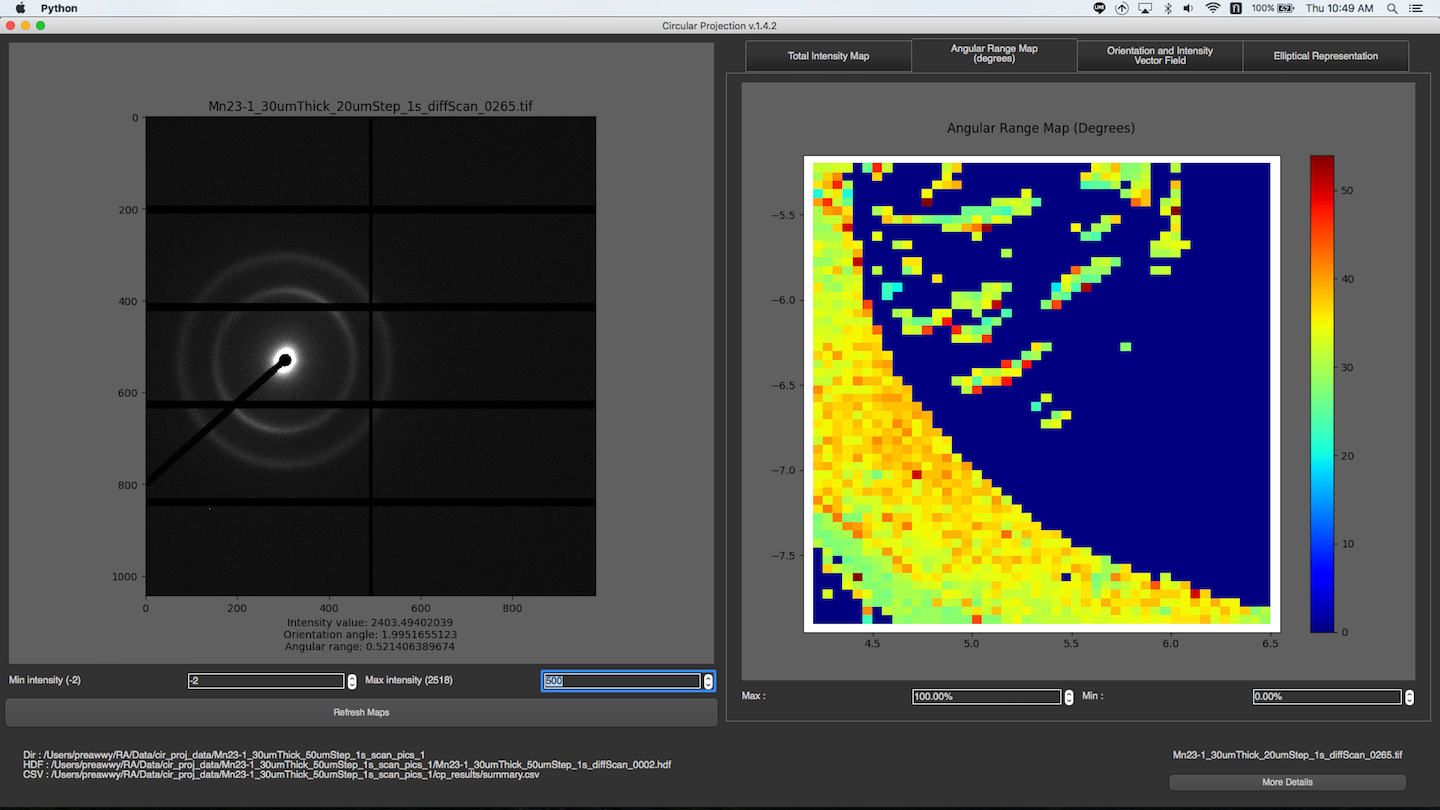Click the Max intensity stepper arrows

coord(708,681)
